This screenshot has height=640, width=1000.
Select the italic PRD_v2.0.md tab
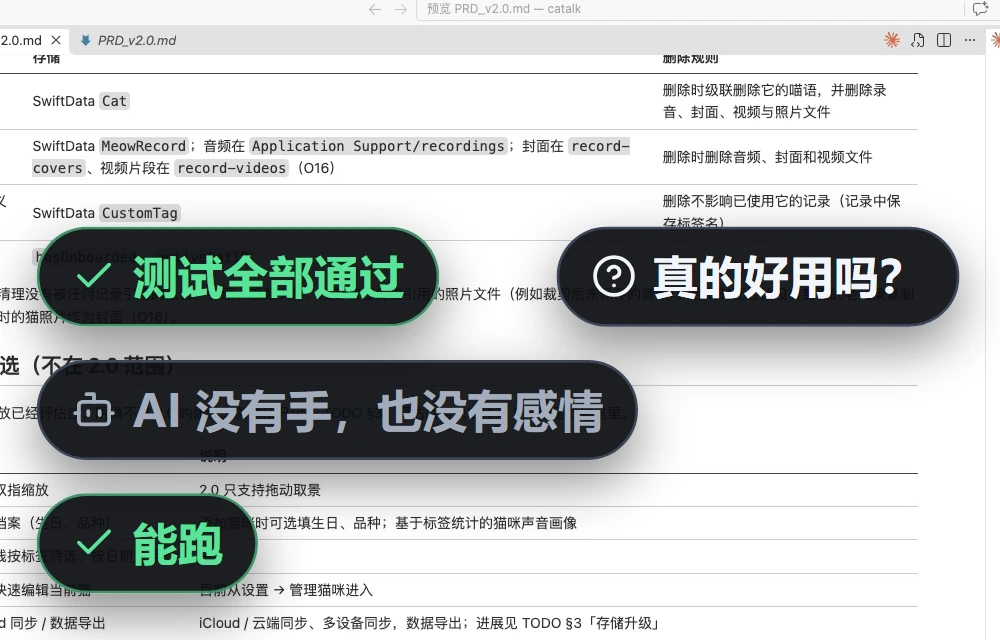136,40
